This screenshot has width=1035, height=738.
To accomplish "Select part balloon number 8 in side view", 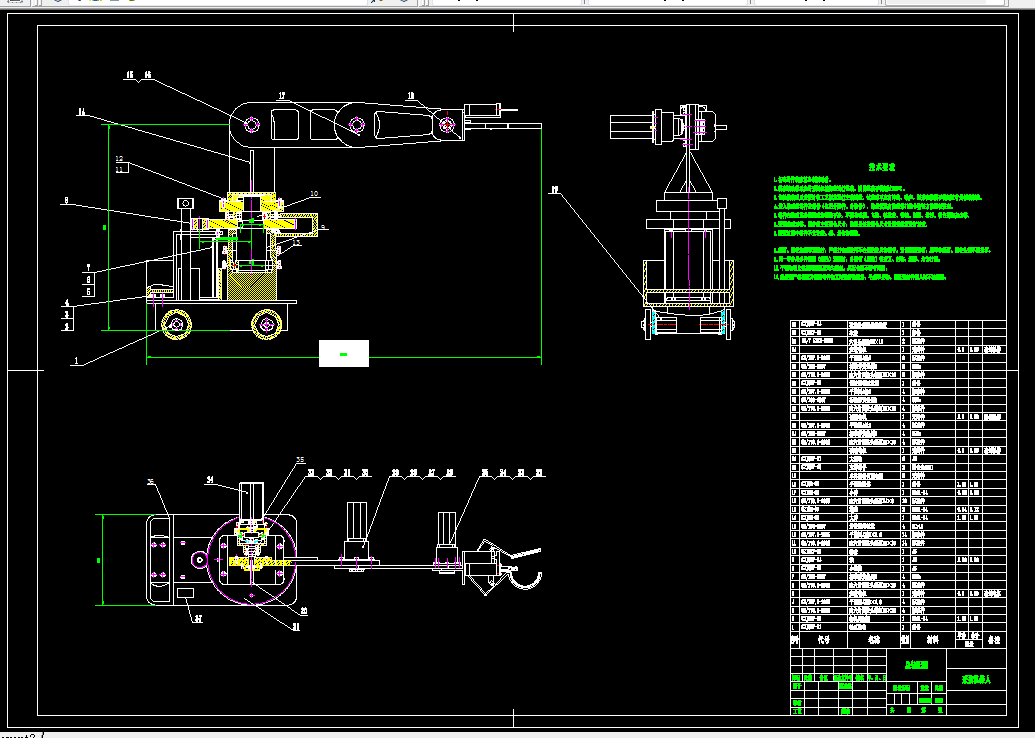I will (66, 201).
